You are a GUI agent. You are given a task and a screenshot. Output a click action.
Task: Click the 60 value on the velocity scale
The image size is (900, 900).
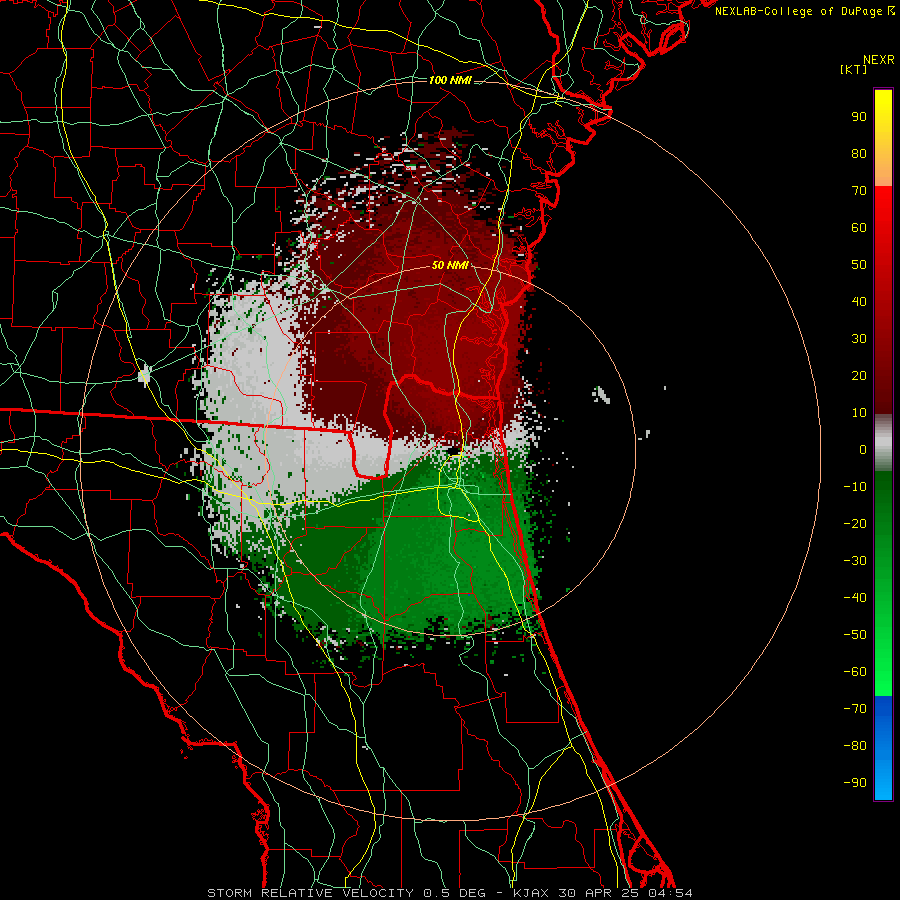[x=859, y=228]
